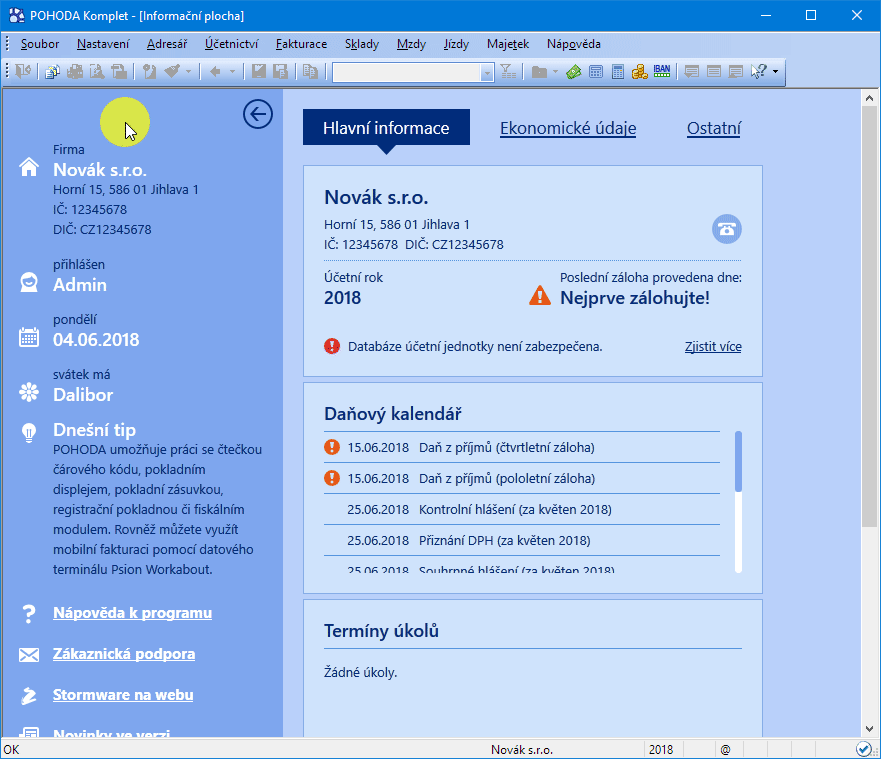Click the round telephone contact icon
This screenshot has width=881, height=759.
pos(727,229)
